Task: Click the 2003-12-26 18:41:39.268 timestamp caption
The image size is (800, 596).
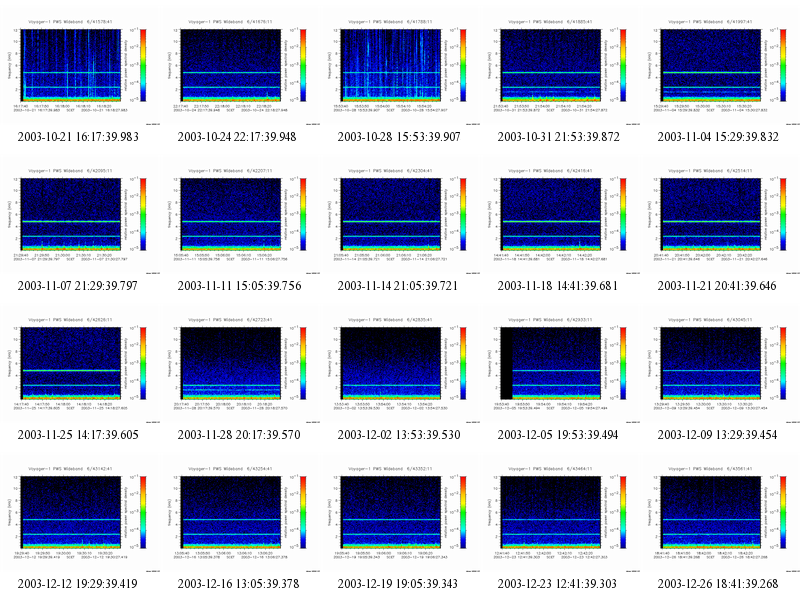Action: [718, 584]
